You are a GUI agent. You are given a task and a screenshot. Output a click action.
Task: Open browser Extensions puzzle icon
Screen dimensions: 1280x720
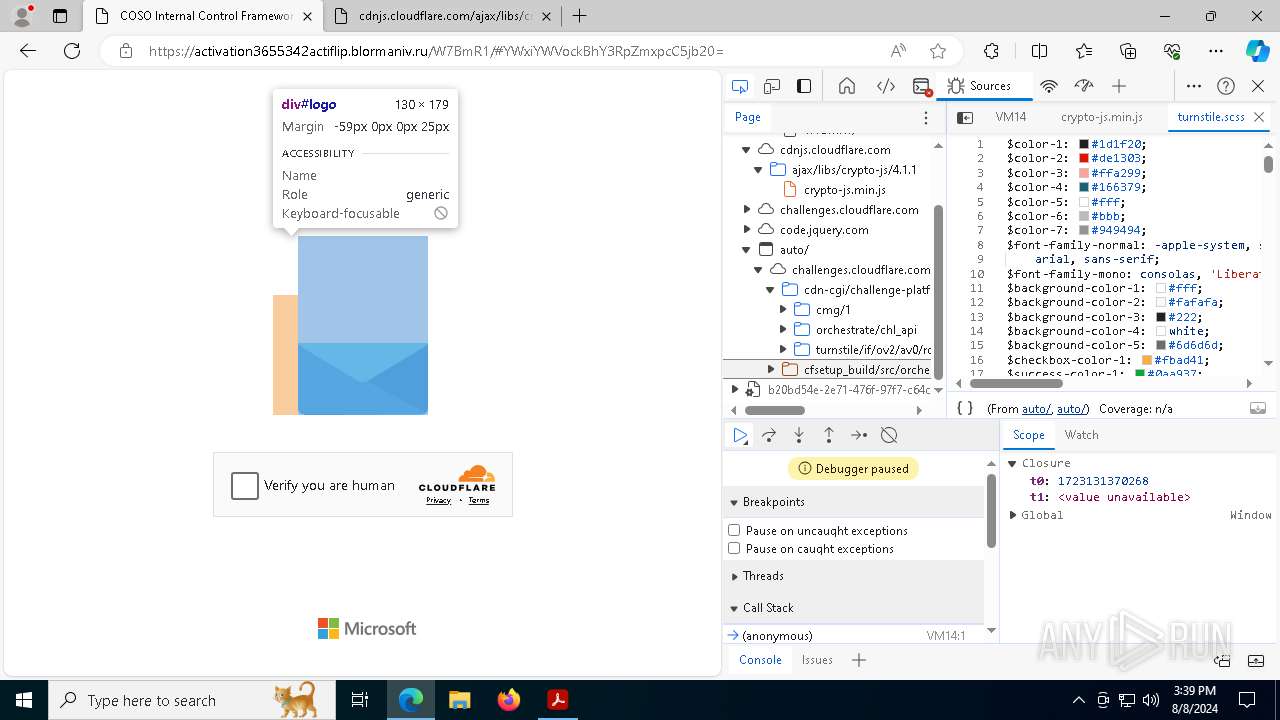[x=991, y=51]
